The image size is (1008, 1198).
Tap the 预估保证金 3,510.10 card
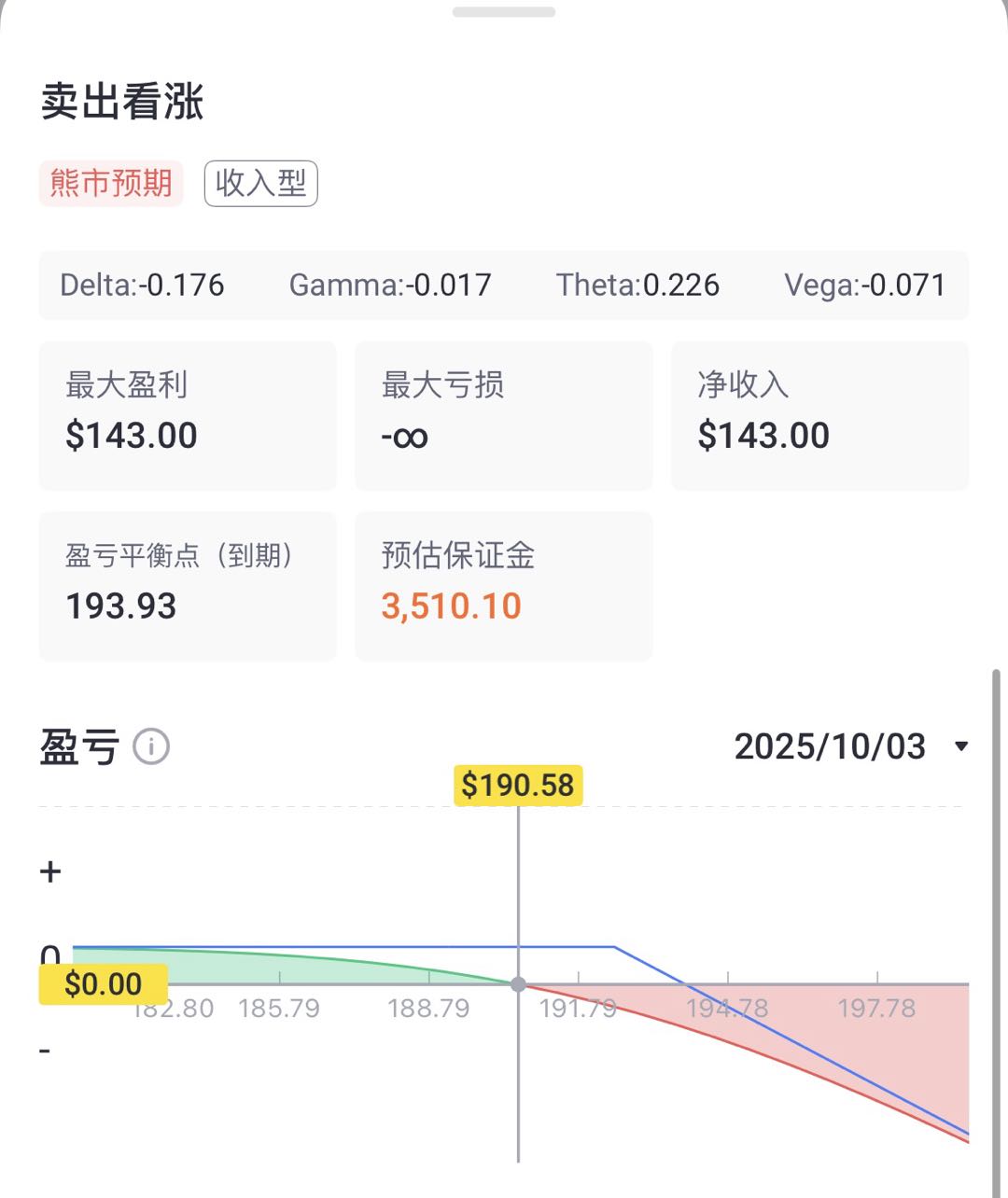pos(504,586)
